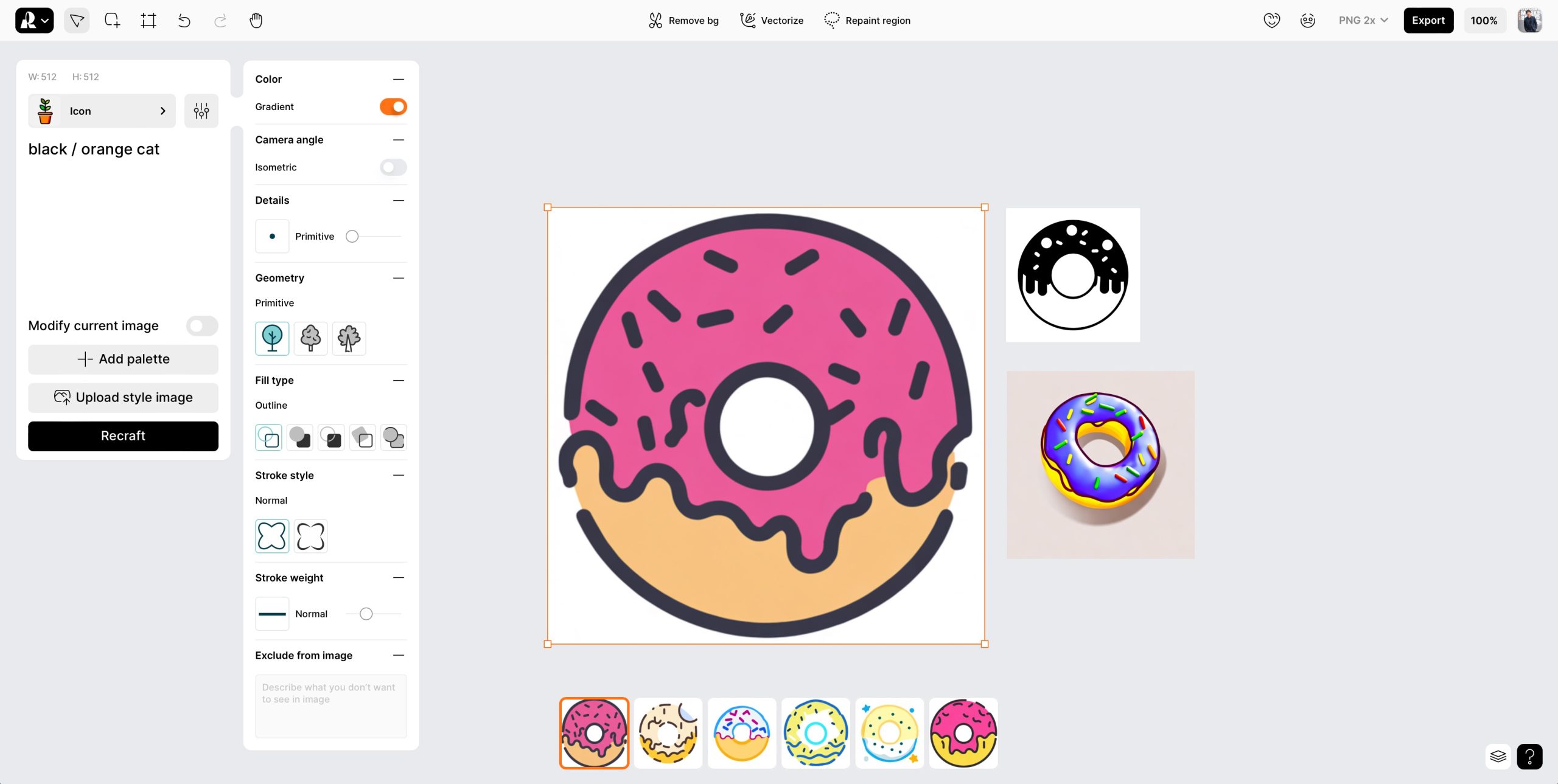This screenshot has height=784, width=1558.
Task: Expand the Icon style selector
Action: (102, 111)
